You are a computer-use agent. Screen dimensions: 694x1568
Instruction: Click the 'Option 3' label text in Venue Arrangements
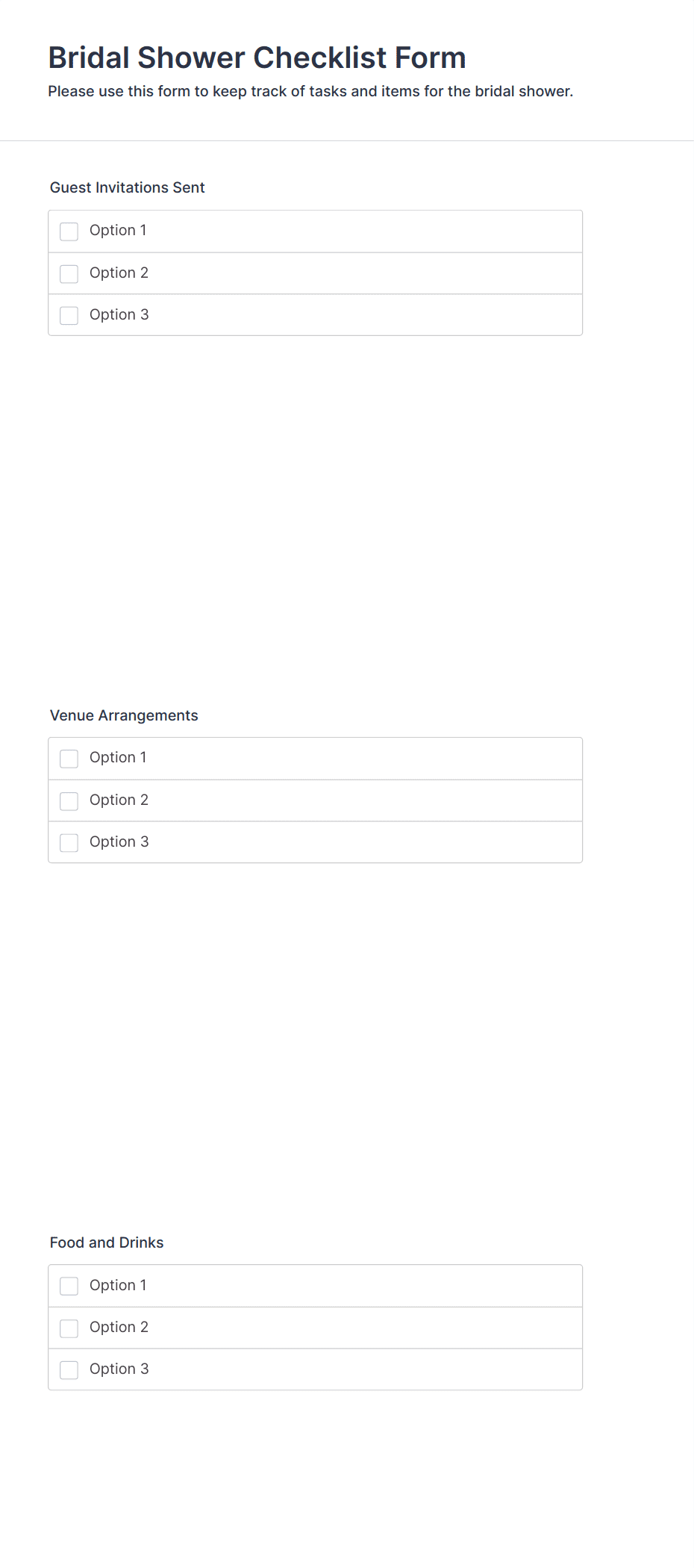pos(119,842)
